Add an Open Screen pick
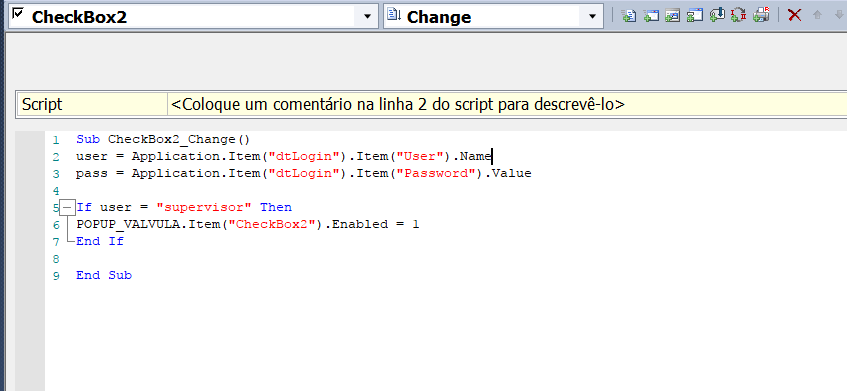This screenshot has height=391, width=847. point(650,15)
